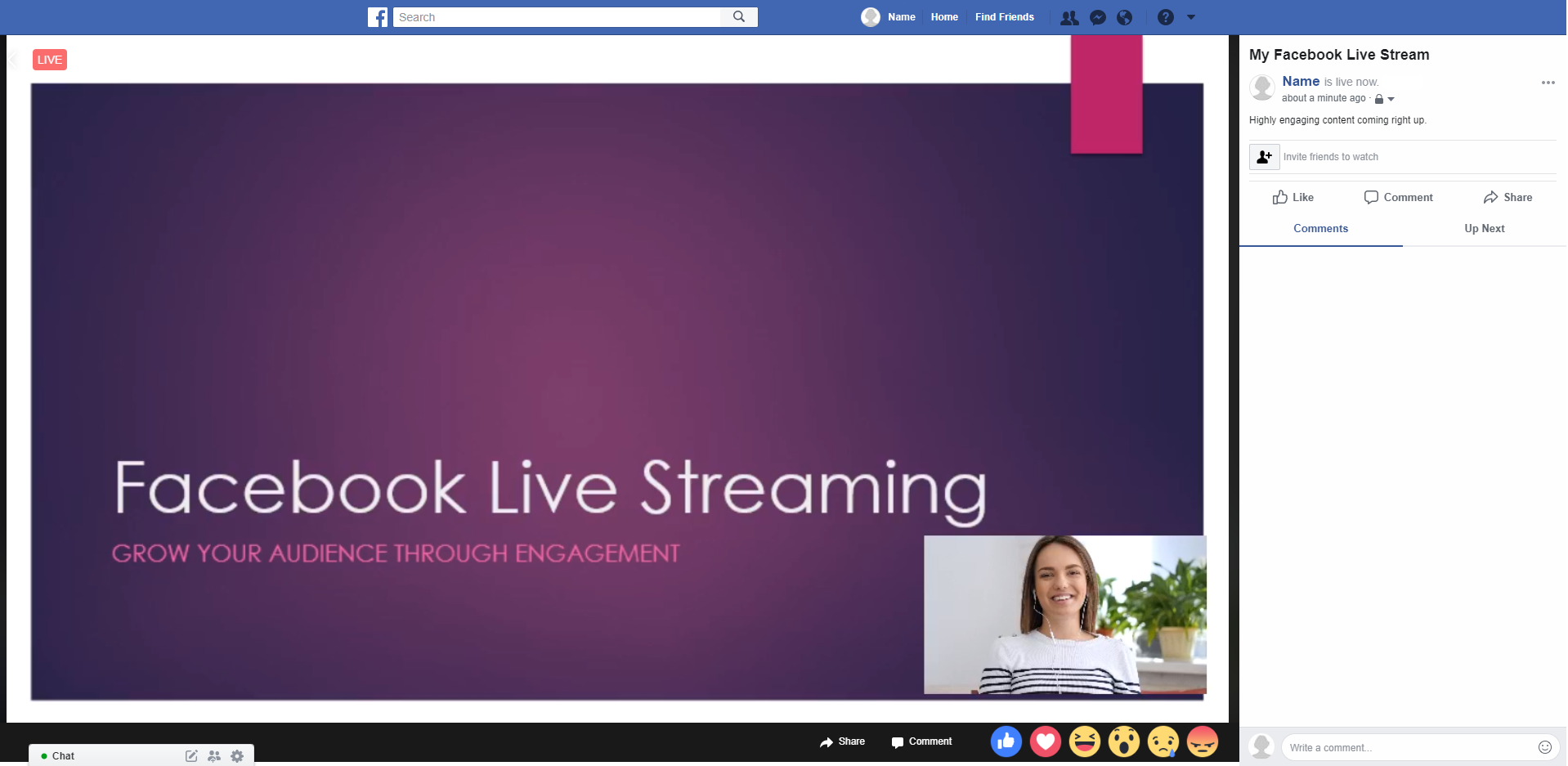
Task: Open the Notifications globe icon
Action: [1125, 17]
